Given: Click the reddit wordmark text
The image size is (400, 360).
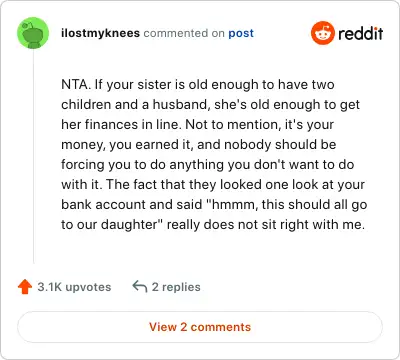Looking at the screenshot, I should [x=360, y=33].
